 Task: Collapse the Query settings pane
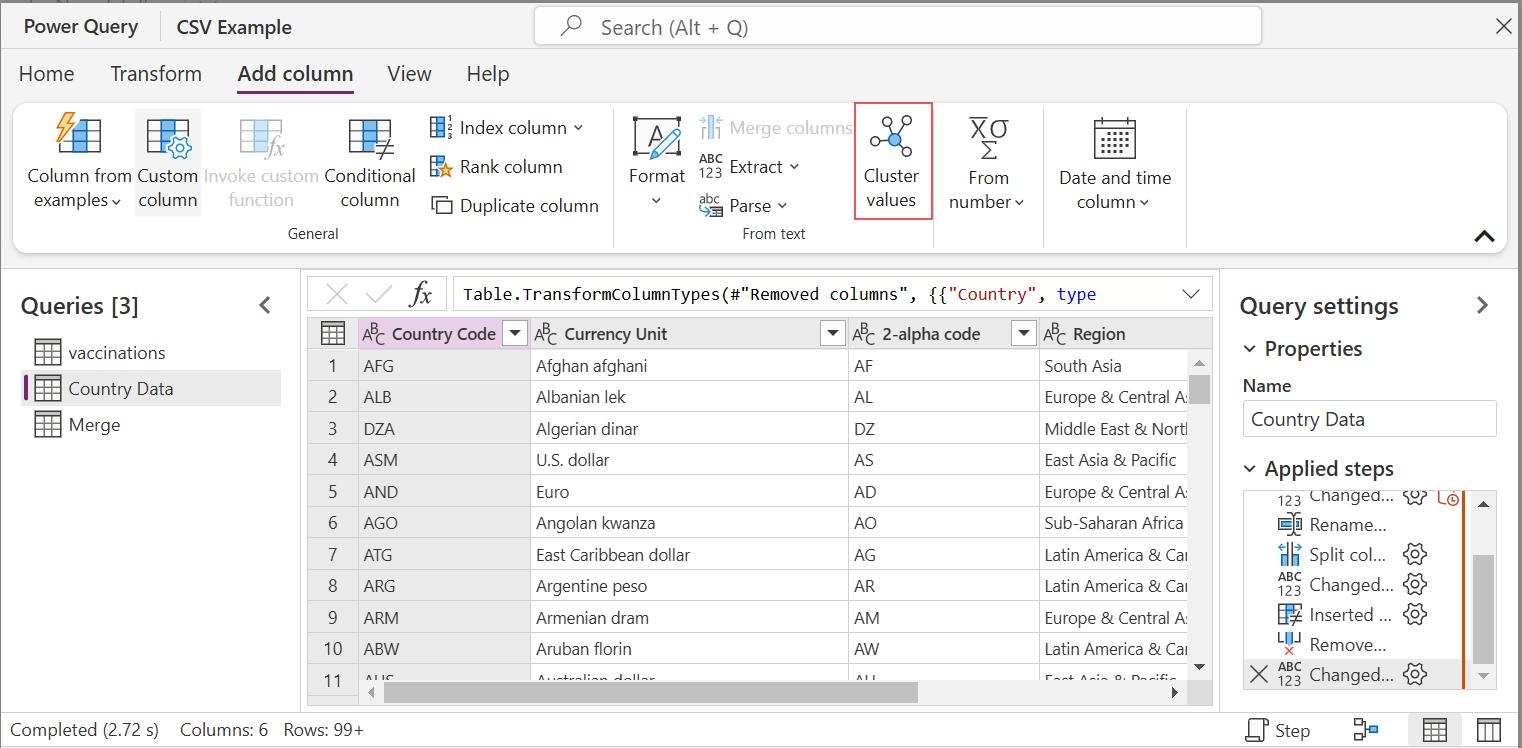coord(1482,306)
